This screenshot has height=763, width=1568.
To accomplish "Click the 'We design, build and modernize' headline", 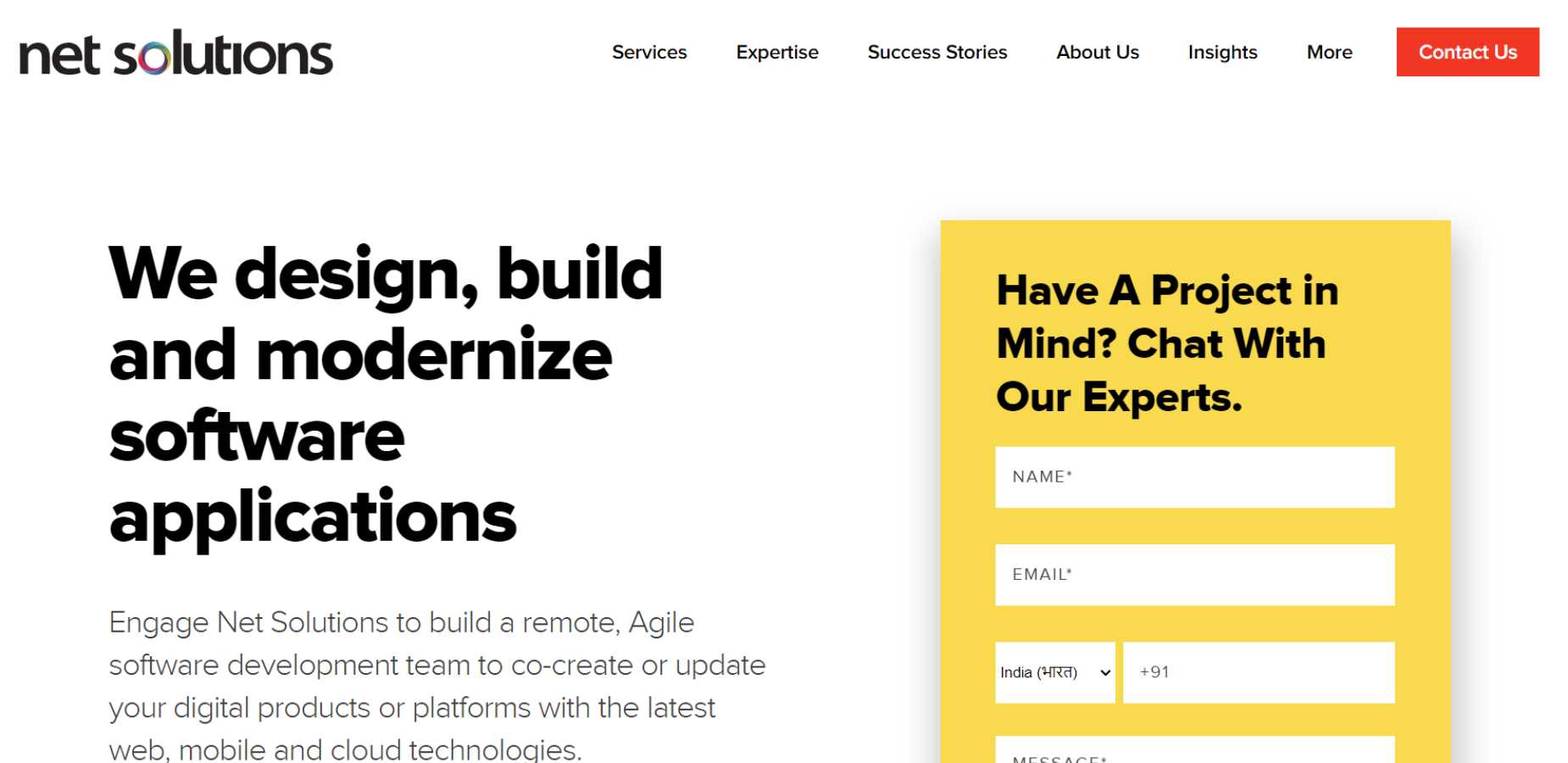I will [x=385, y=314].
